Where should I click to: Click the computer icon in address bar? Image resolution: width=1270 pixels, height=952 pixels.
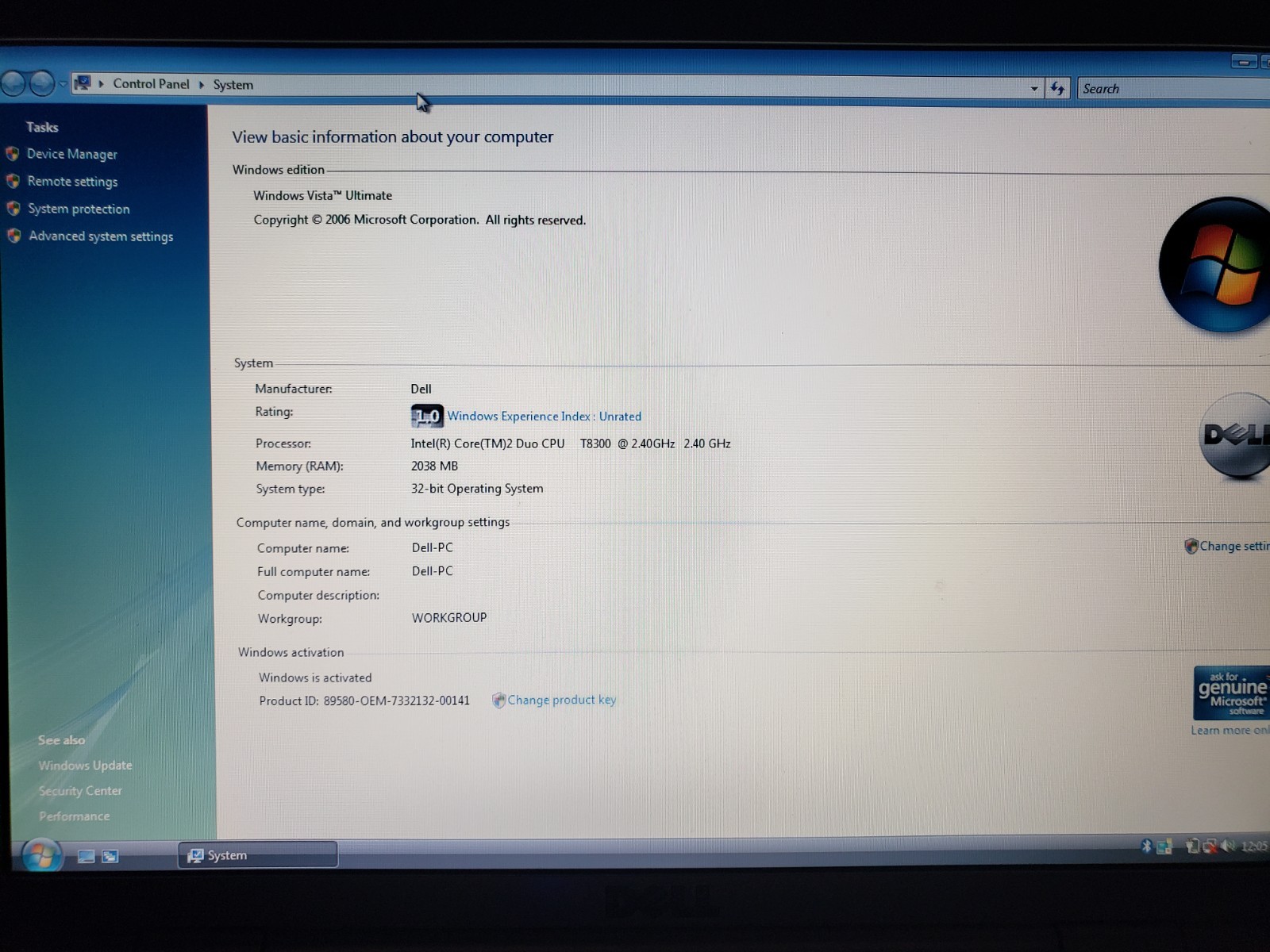click(x=83, y=83)
